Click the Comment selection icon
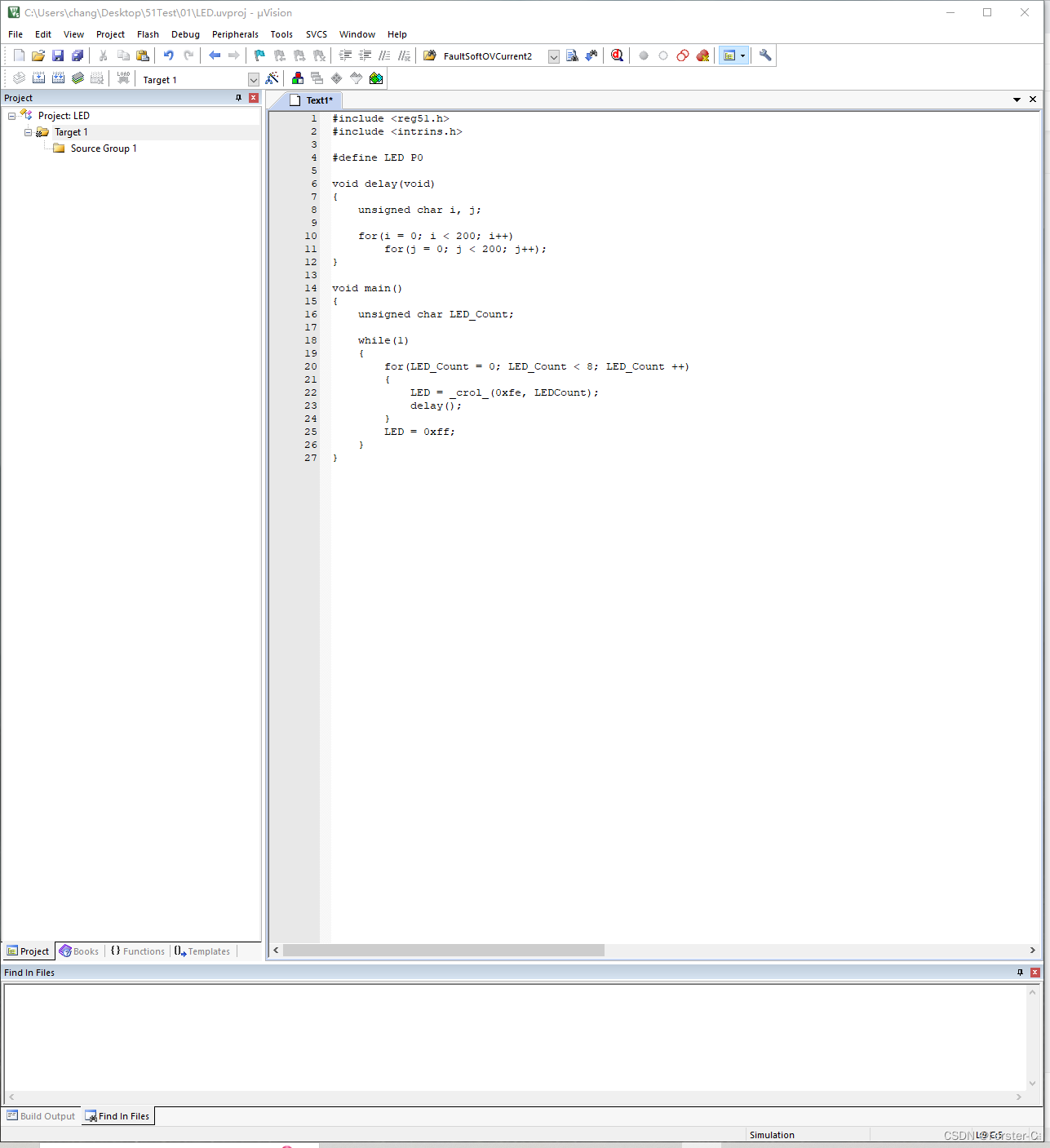The image size is (1050, 1148). tap(384, 55)
